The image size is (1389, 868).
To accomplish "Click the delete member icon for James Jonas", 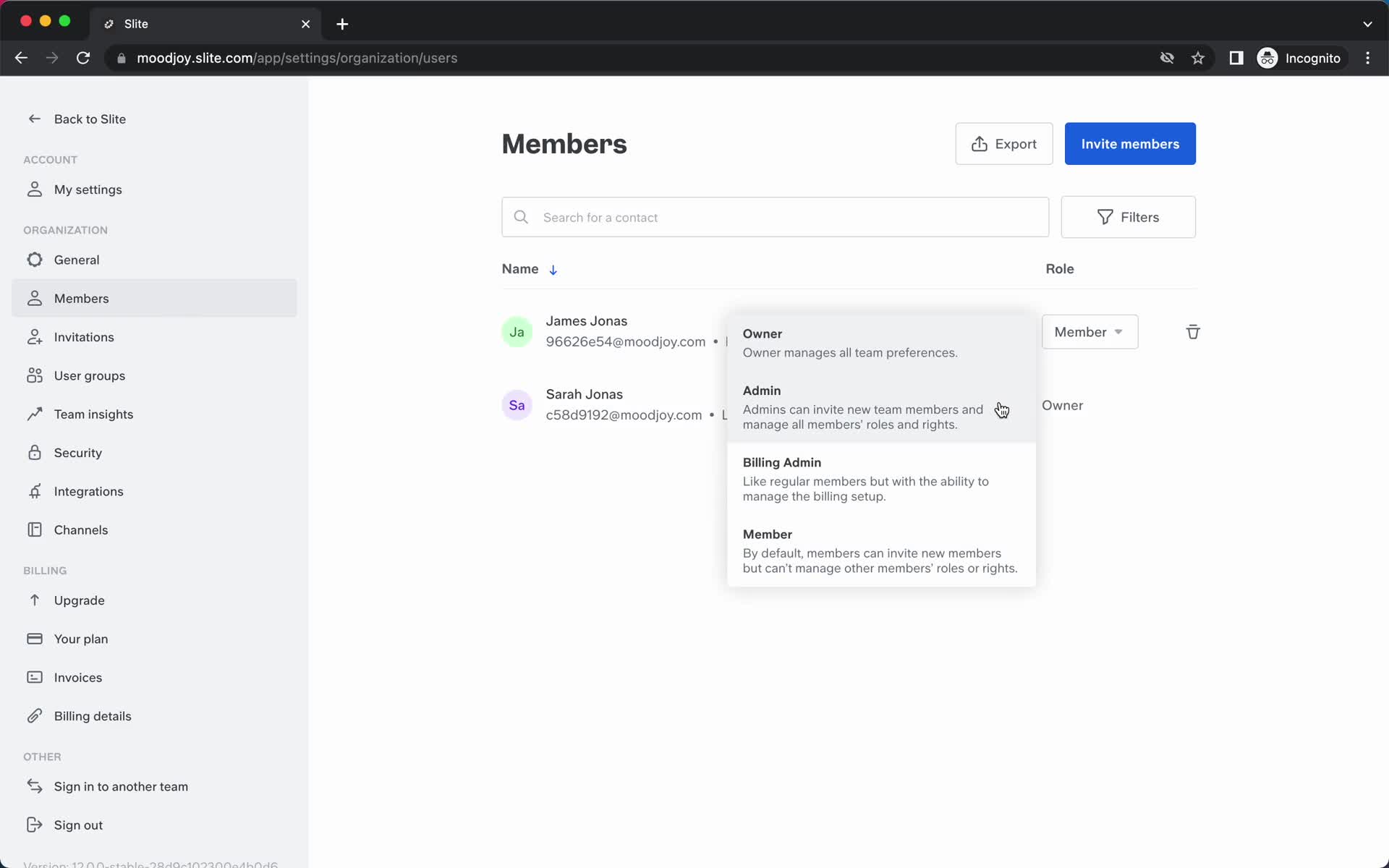I will (1192, 331).
